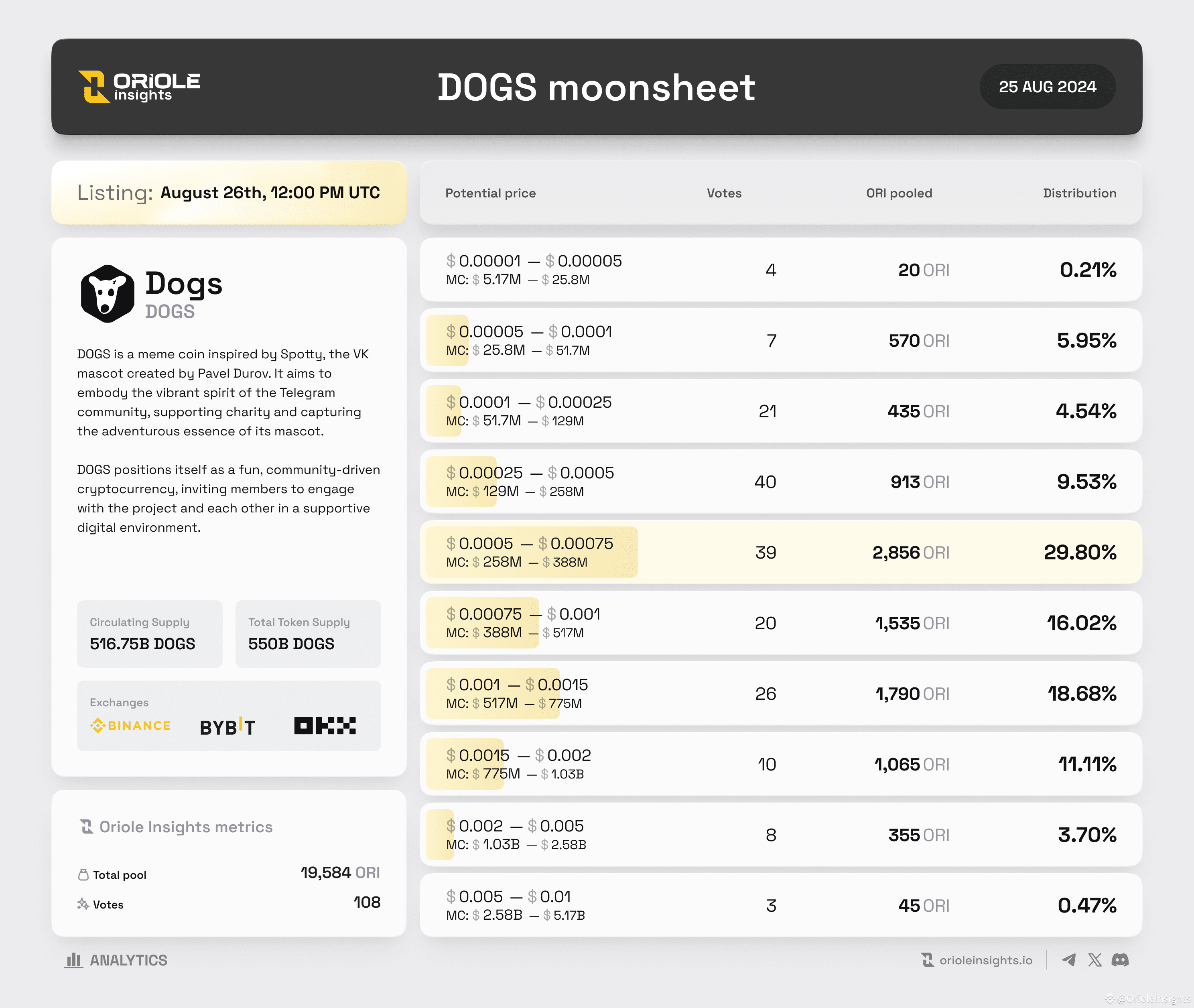
Task: Click the ANALYTICS label
Action: (128, 960)
